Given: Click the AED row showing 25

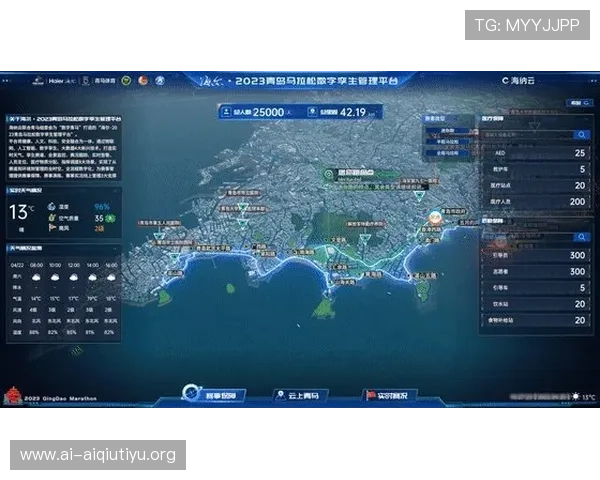Looking at the screenshot, I should coord(536,153).
